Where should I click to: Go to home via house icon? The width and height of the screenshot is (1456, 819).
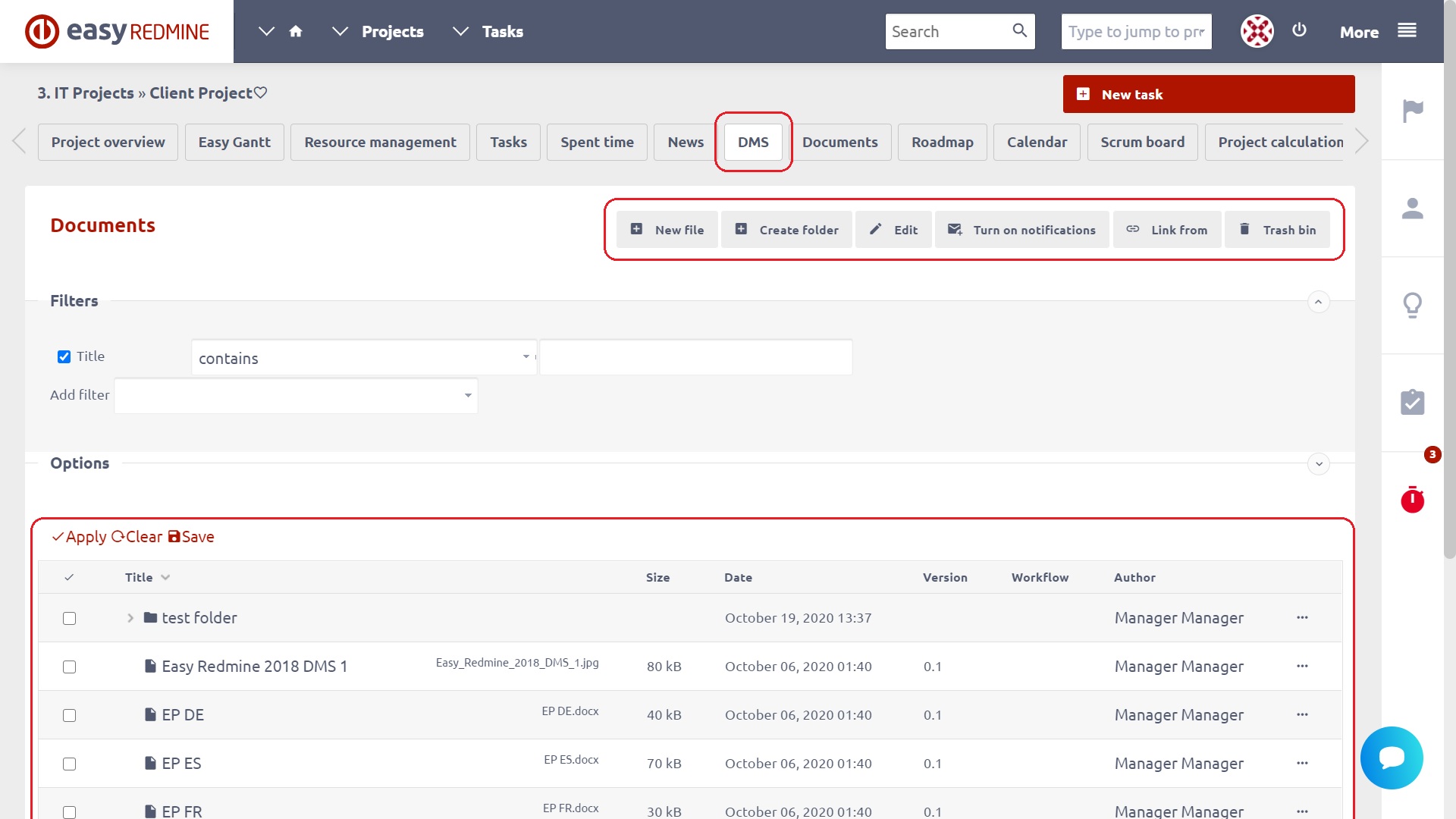tap(296, 31)
